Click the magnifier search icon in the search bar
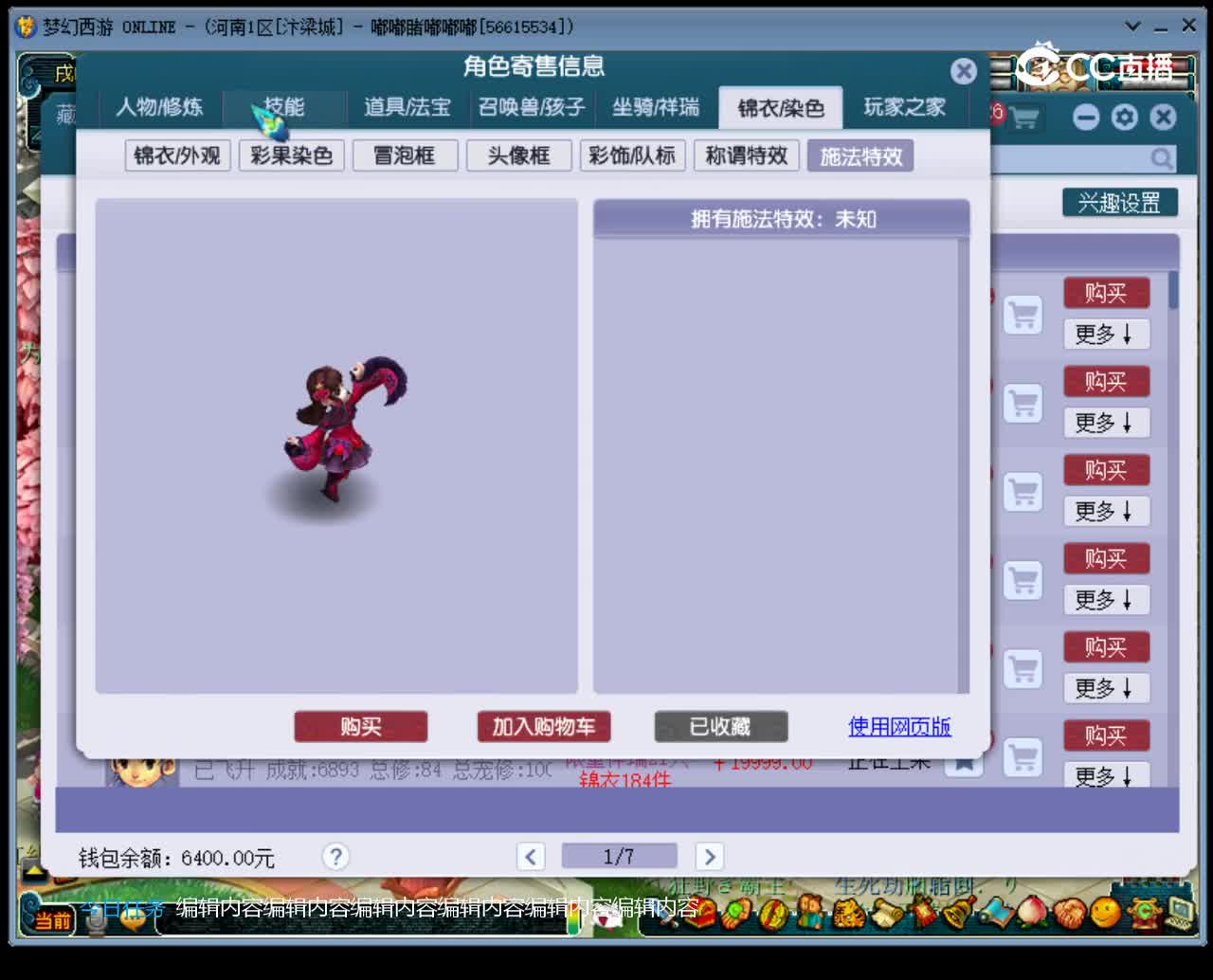The image size is (1213, 980). [1161, 159]
